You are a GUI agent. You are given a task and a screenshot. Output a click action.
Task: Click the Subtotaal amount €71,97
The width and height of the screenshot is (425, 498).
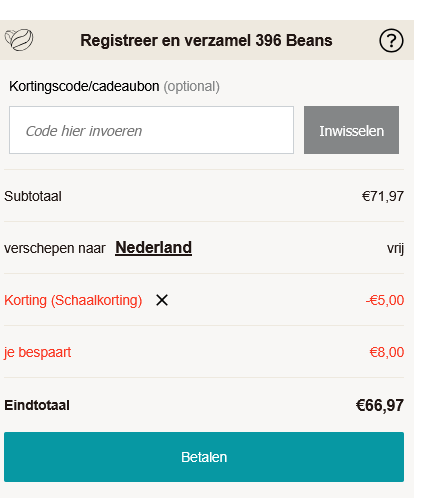tap(383, 196)
